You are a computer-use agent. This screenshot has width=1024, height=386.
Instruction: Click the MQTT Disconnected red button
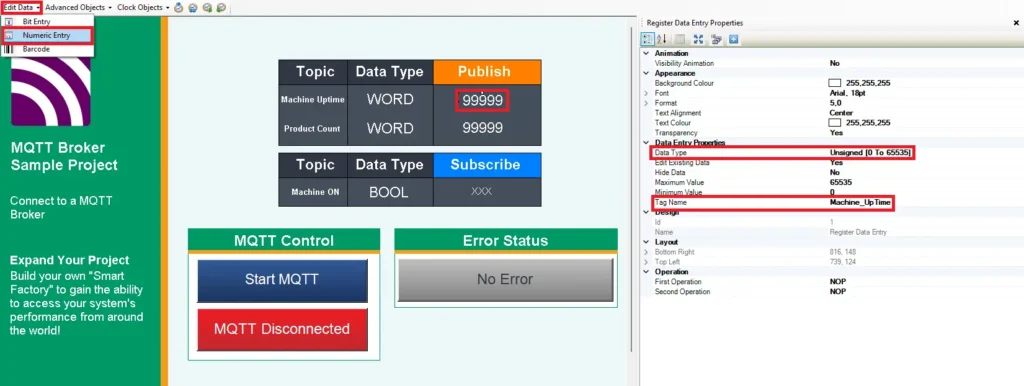pyautogui.click(x=282, y=329)
